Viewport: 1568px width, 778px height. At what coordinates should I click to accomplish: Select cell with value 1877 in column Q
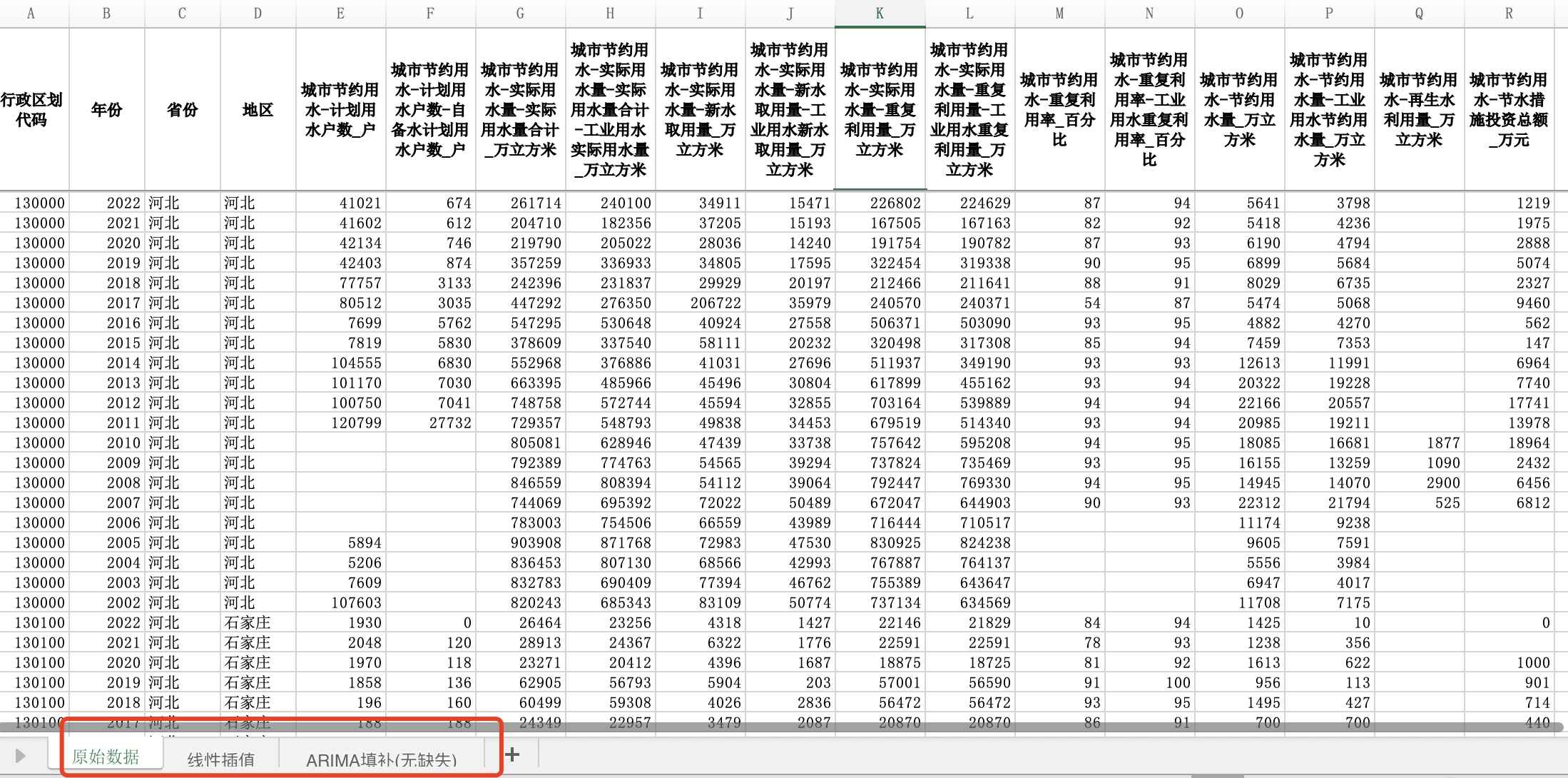pos(1442,443)
